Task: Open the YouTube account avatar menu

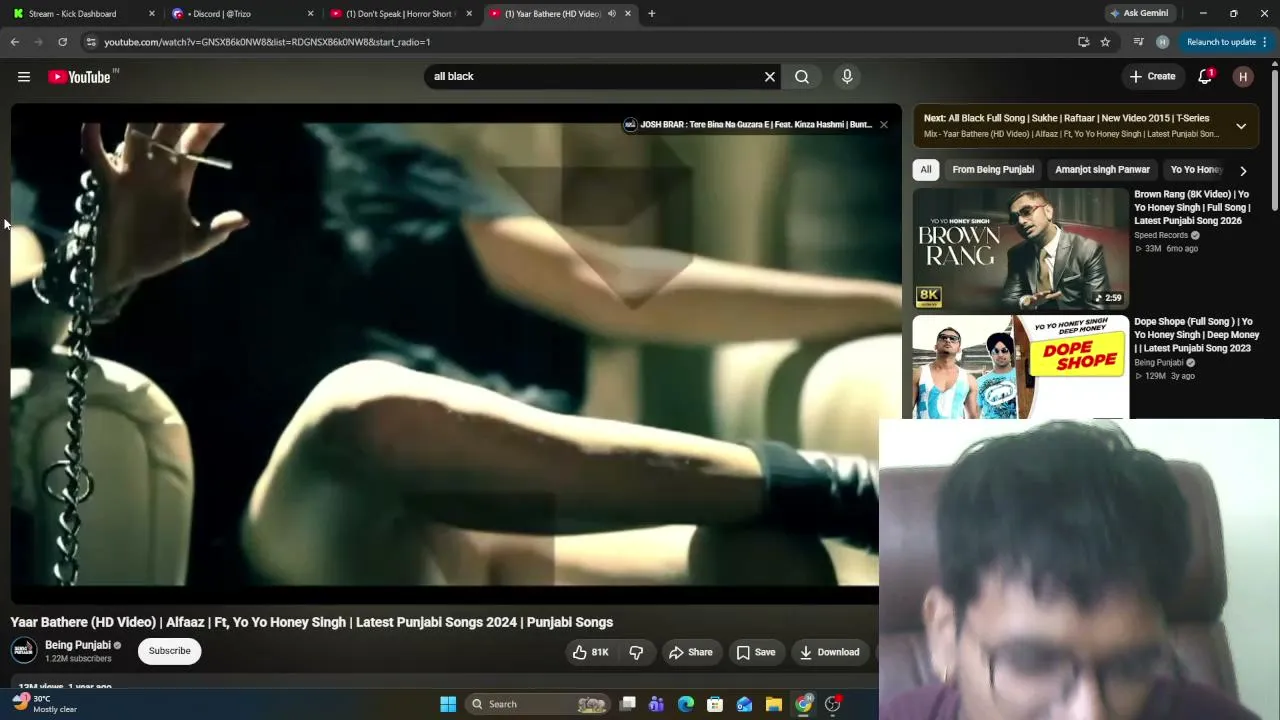Action: point(1243,77)
